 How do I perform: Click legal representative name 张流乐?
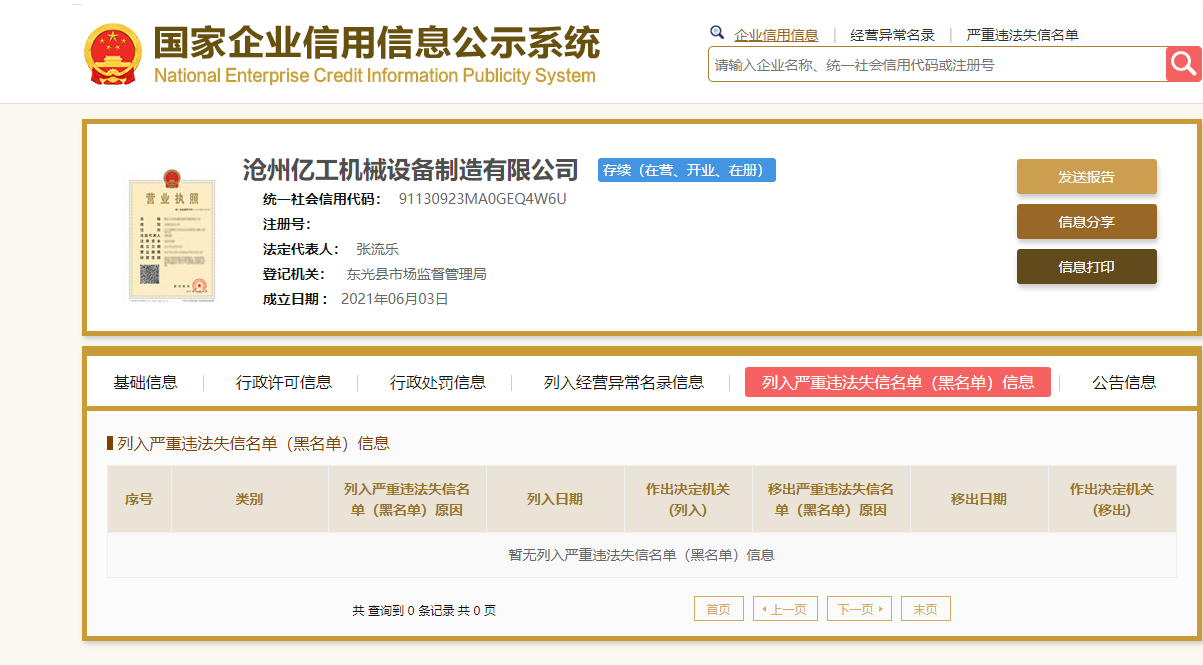377,249
